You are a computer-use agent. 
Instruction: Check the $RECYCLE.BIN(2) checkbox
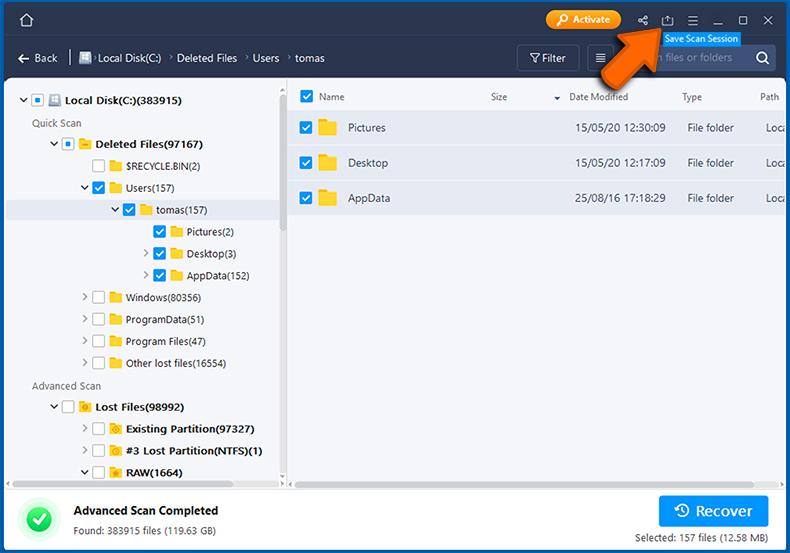(x=99, y=166)
